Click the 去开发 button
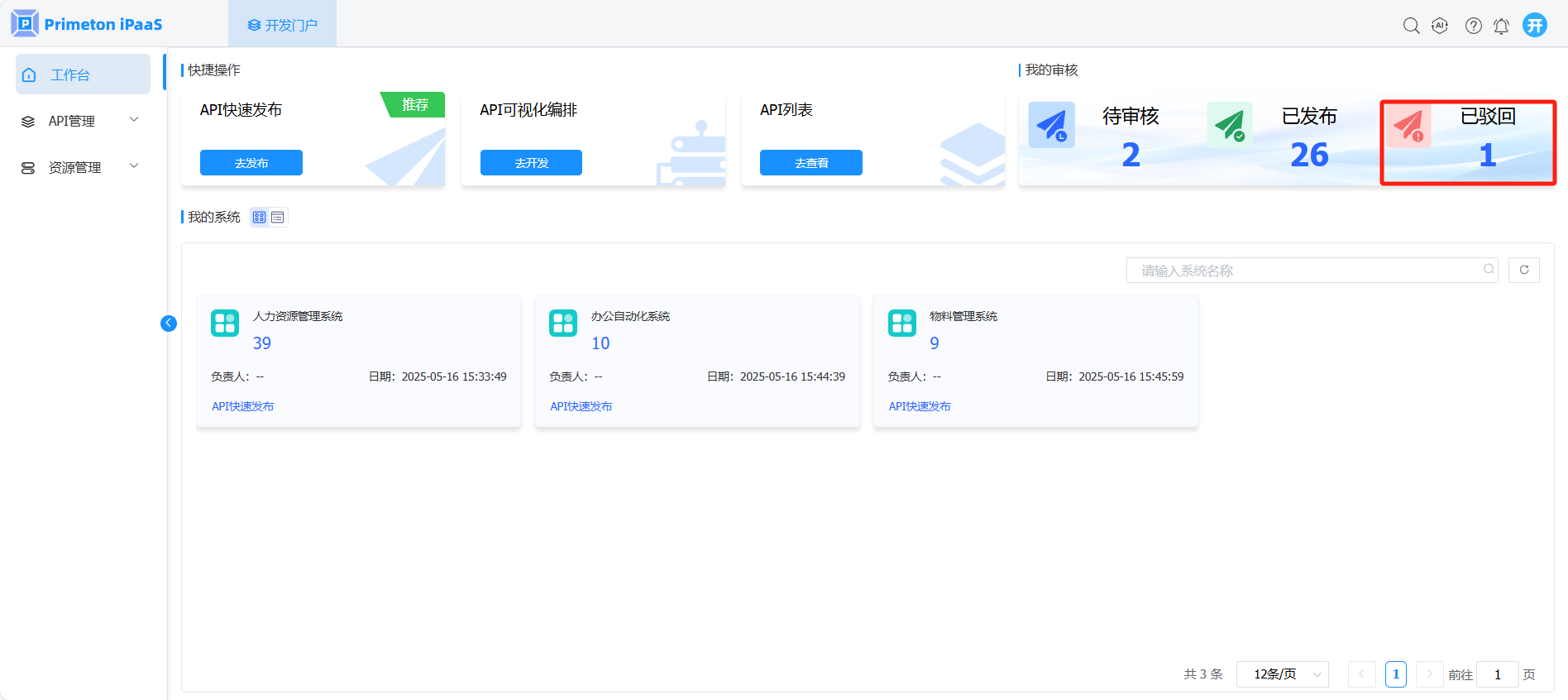The image size is (1568, 700). point(531,163)
